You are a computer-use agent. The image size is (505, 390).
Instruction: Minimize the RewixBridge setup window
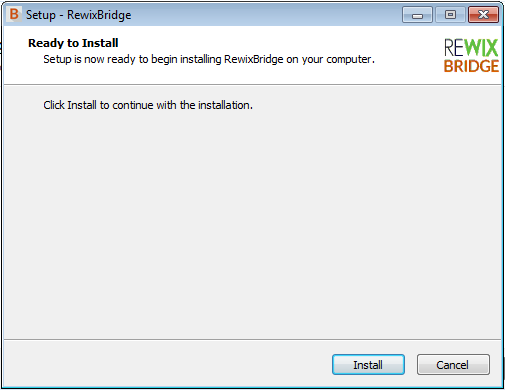[417, 15]
